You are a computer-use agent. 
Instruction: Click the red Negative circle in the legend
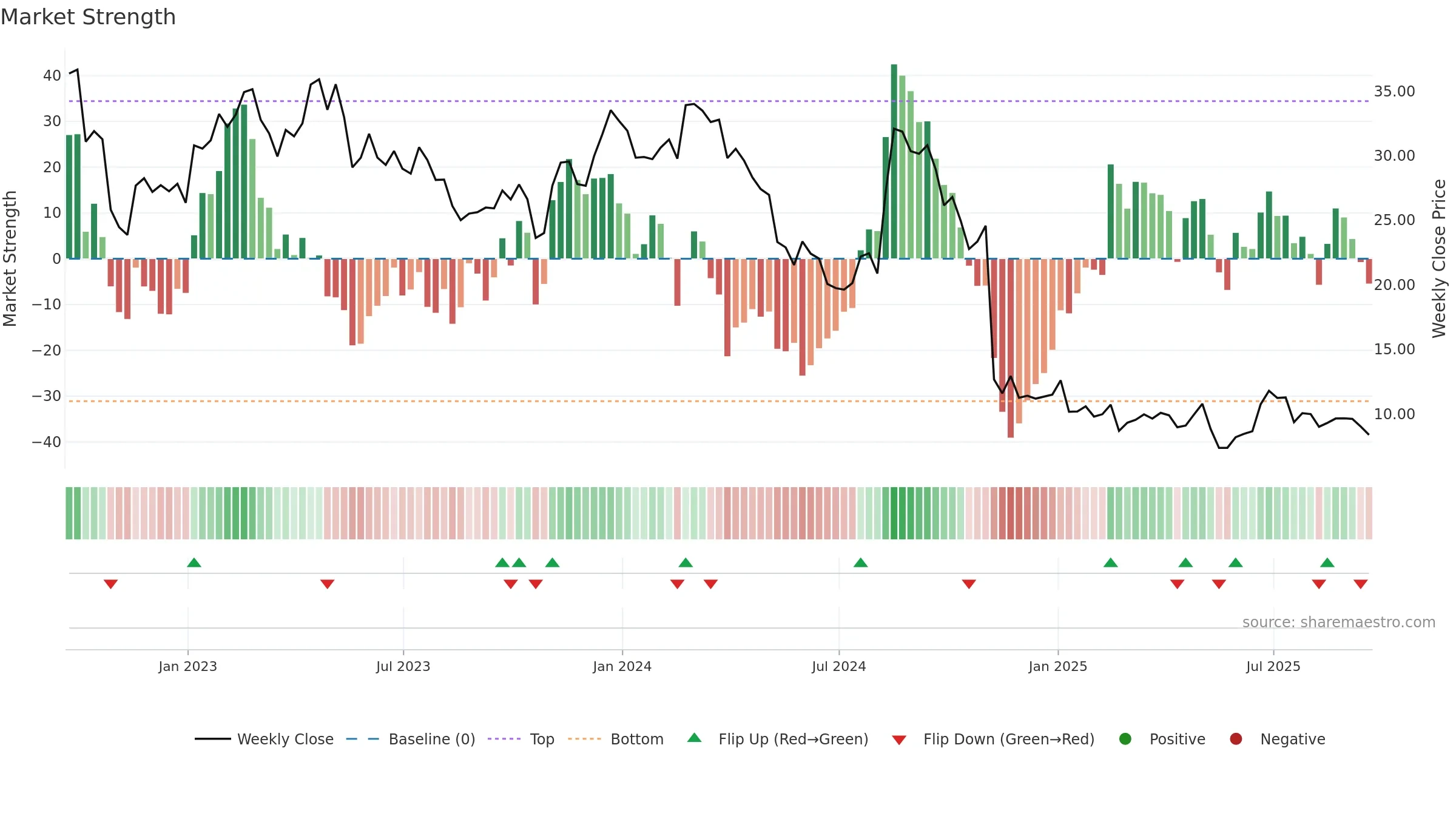1235,739
